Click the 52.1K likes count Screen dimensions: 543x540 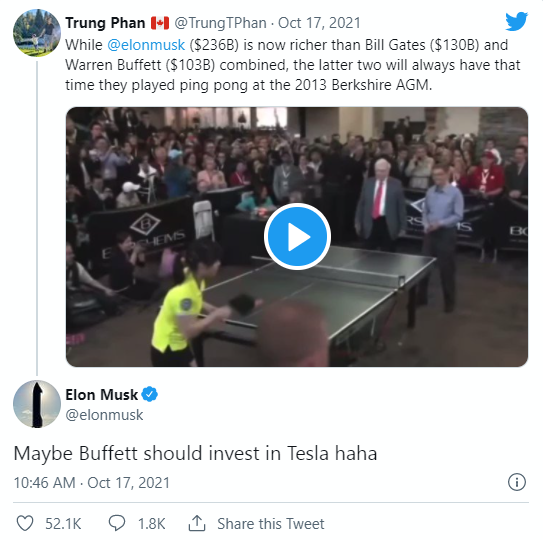click(x=63, y=523)
